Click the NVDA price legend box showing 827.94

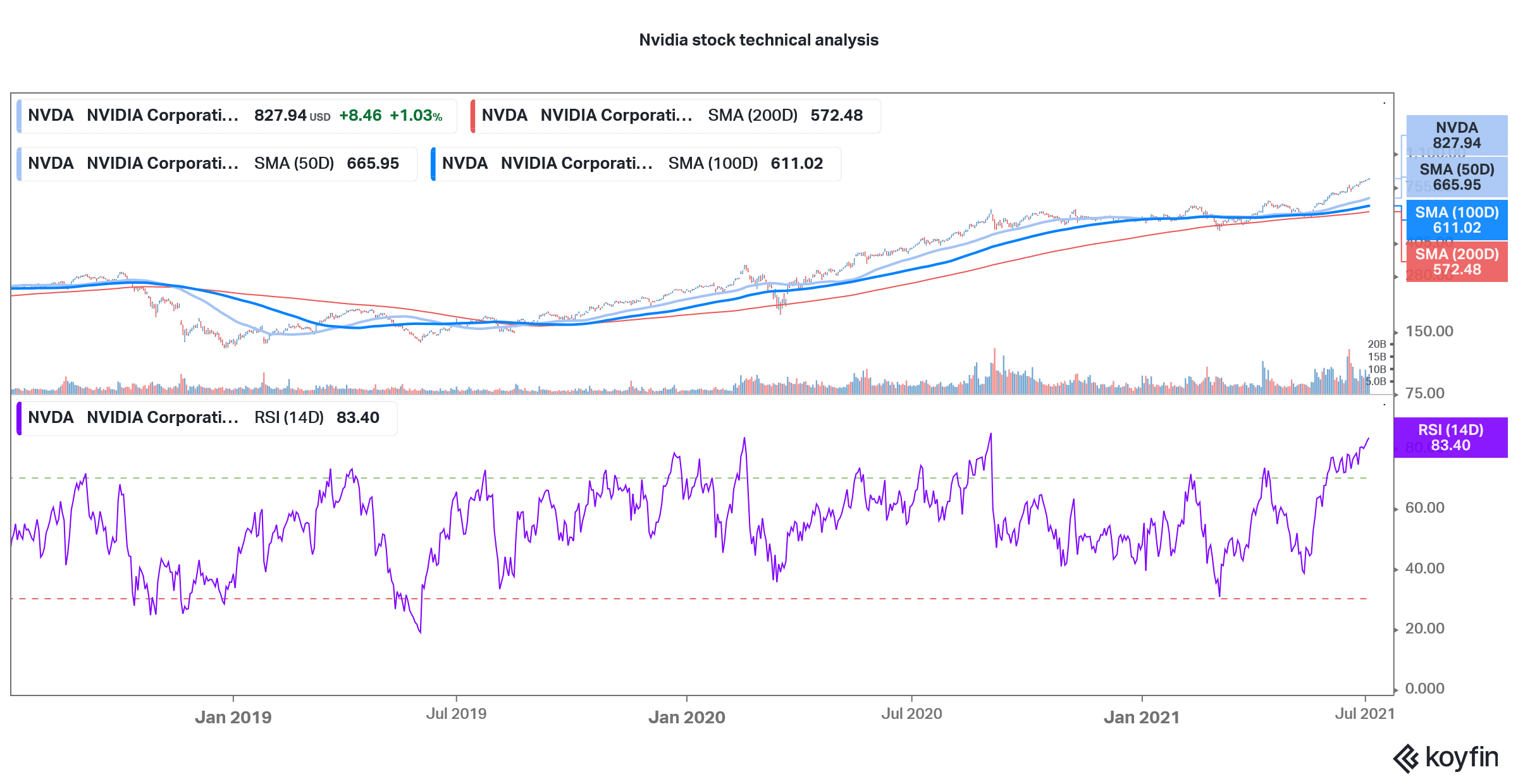[237, 116]
